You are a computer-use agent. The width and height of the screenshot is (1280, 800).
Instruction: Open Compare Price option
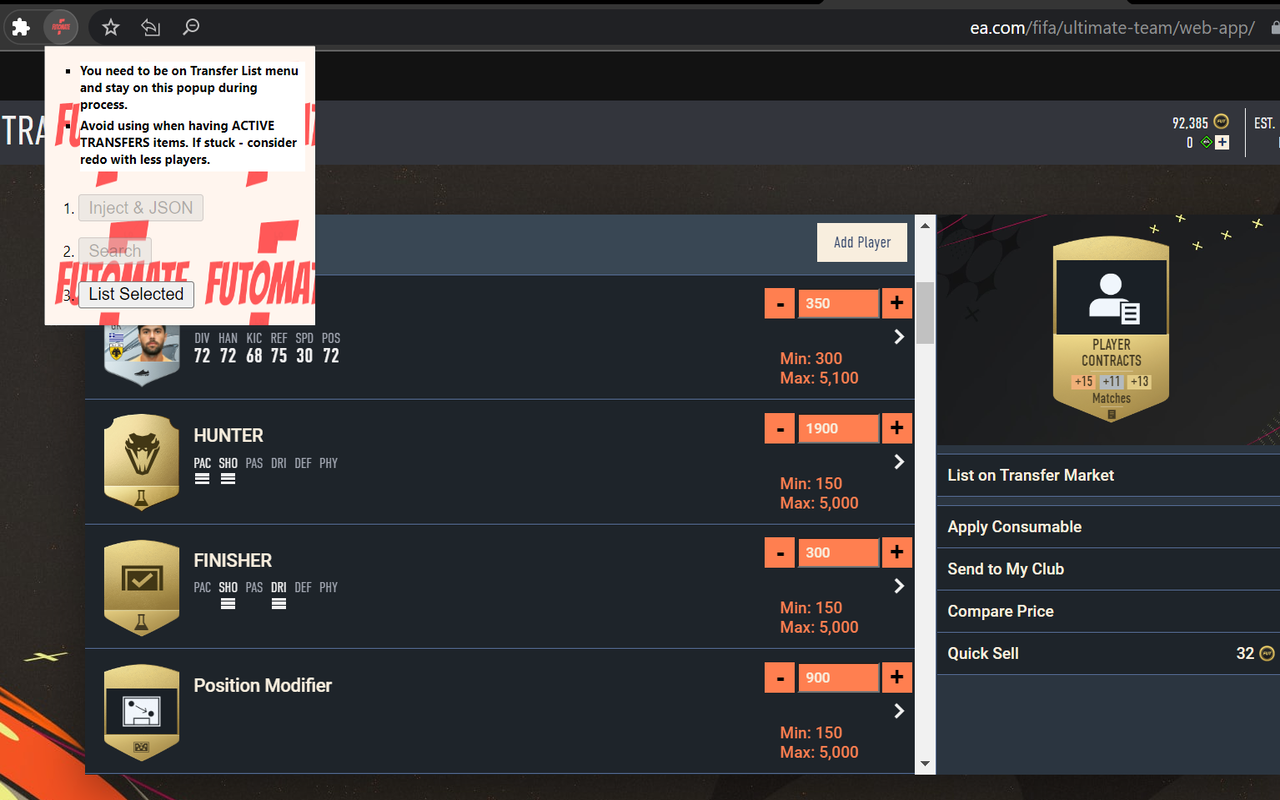tap(1108, 611)
